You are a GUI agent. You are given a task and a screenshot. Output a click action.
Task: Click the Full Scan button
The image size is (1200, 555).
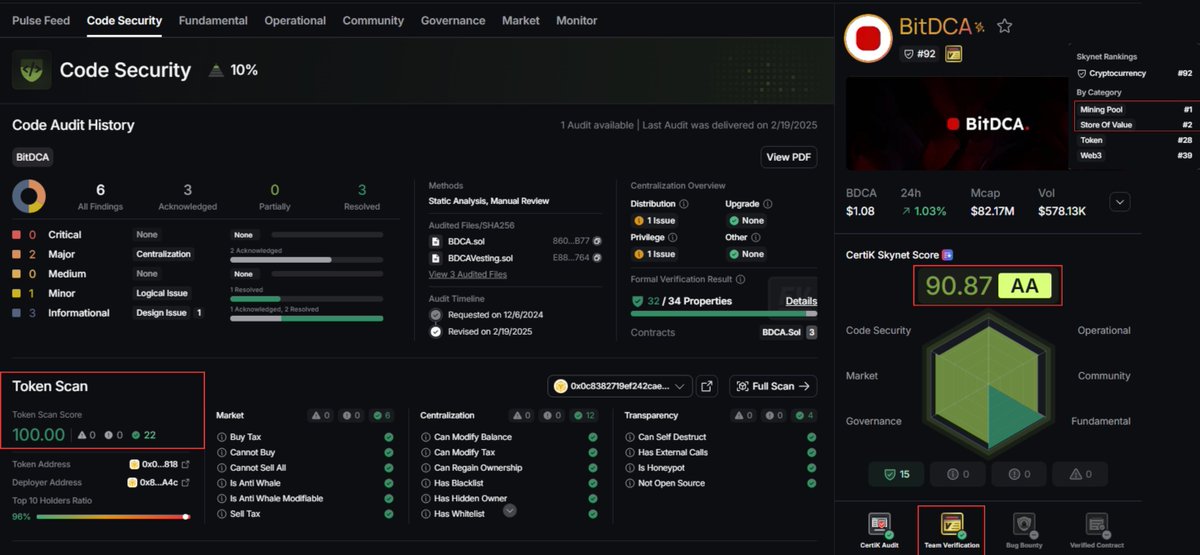pos(773,386)
